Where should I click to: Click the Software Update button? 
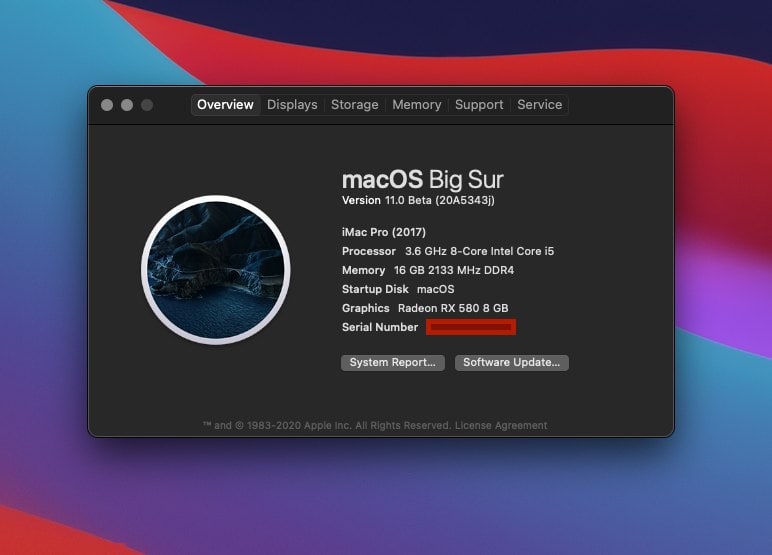[x=512, y=363]
